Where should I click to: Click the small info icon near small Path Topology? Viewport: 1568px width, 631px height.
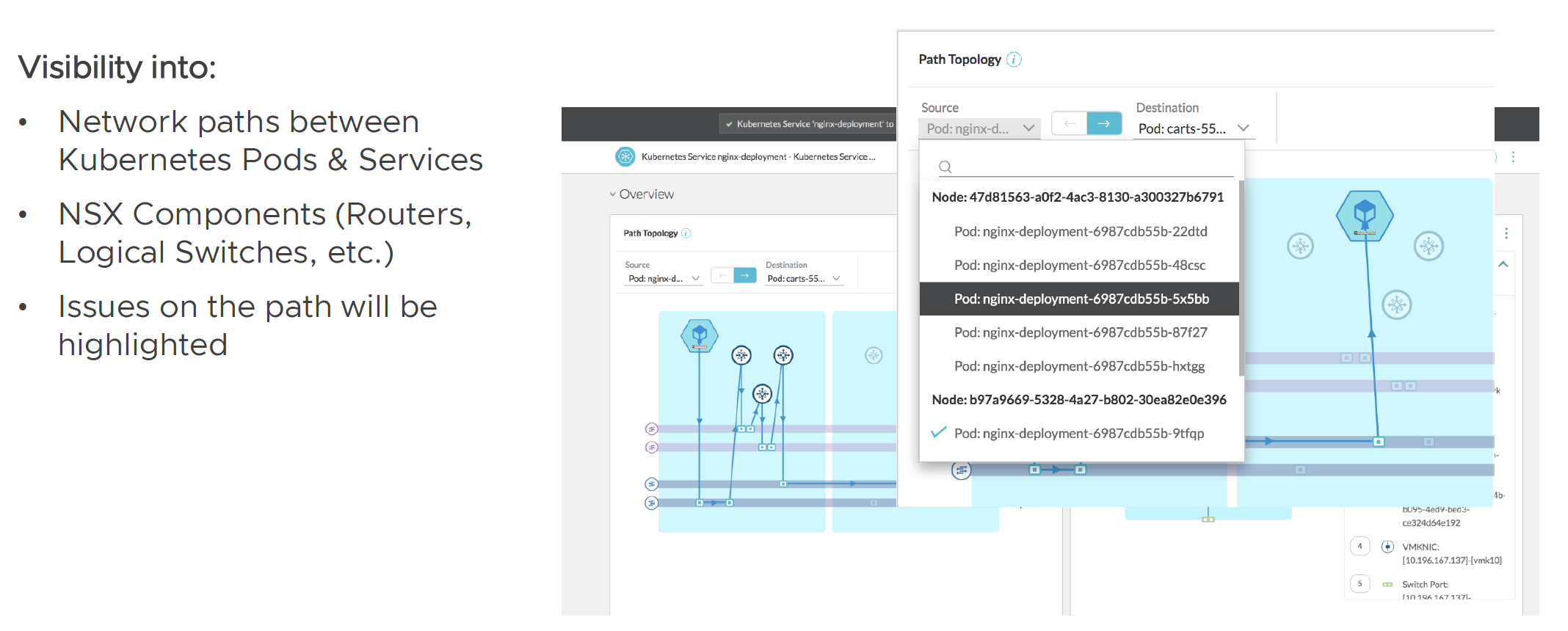(x=686, y=233)
